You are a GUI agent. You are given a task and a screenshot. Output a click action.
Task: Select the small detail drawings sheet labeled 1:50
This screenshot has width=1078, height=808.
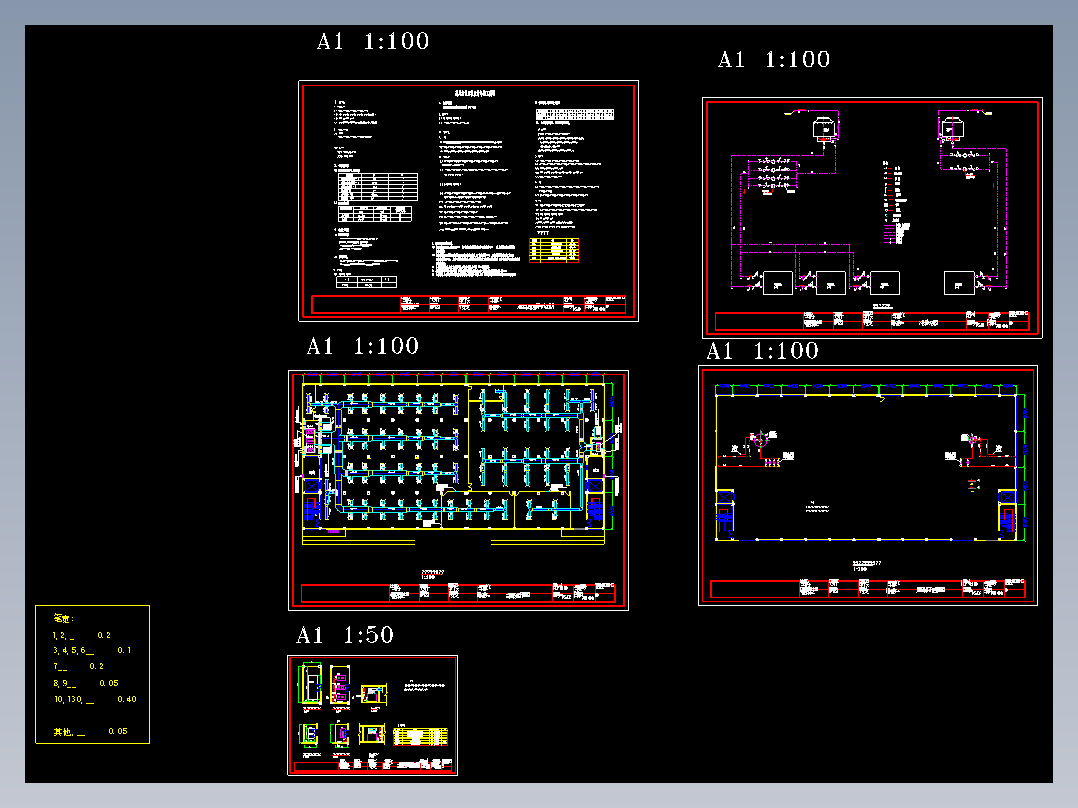pyautogui.click(x=372, y=715)
